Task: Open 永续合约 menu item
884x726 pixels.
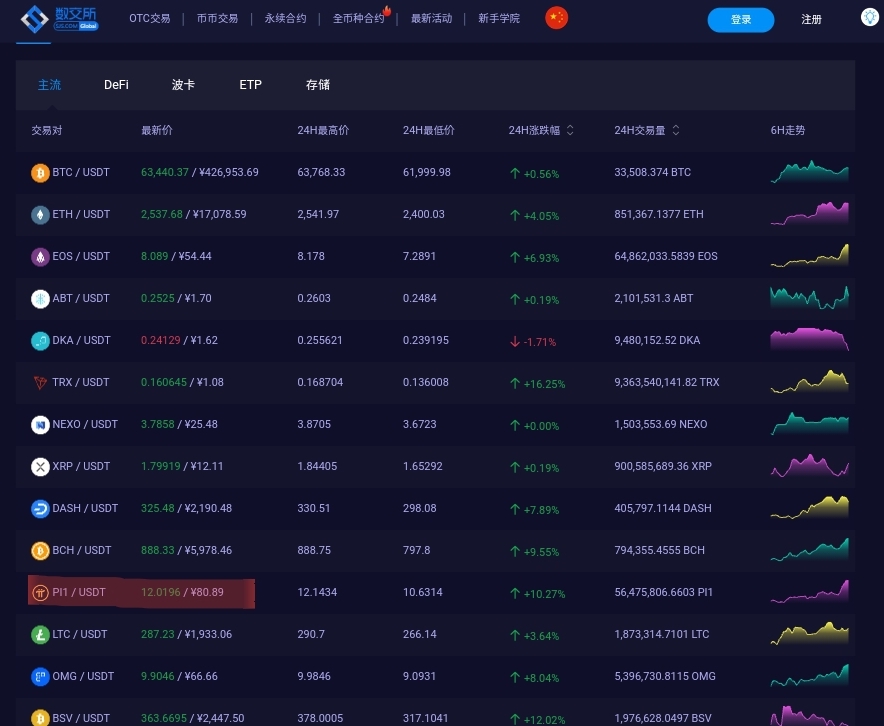Action: pos(285,19)
